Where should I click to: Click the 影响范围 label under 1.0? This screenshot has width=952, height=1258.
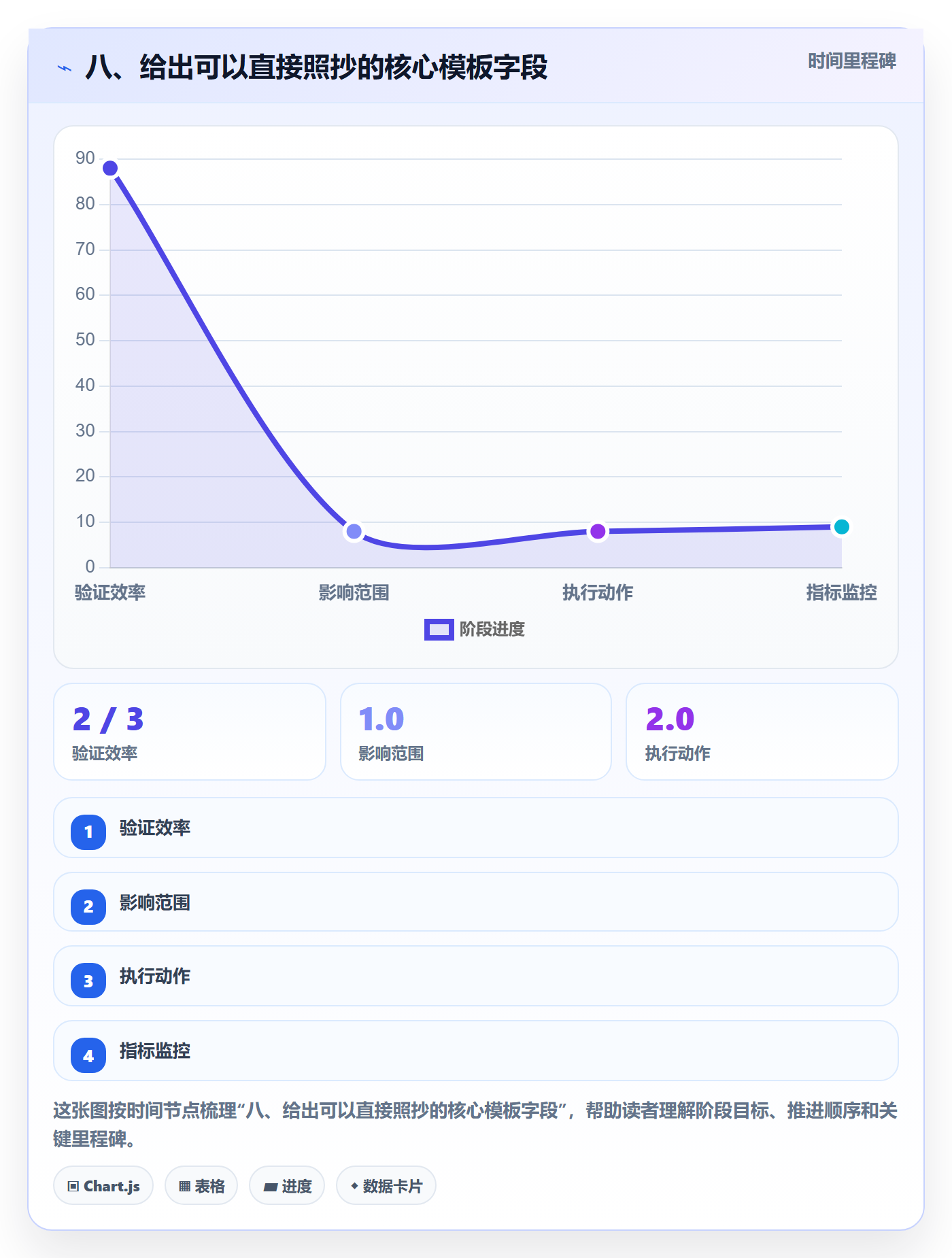[x=391, y=753]
